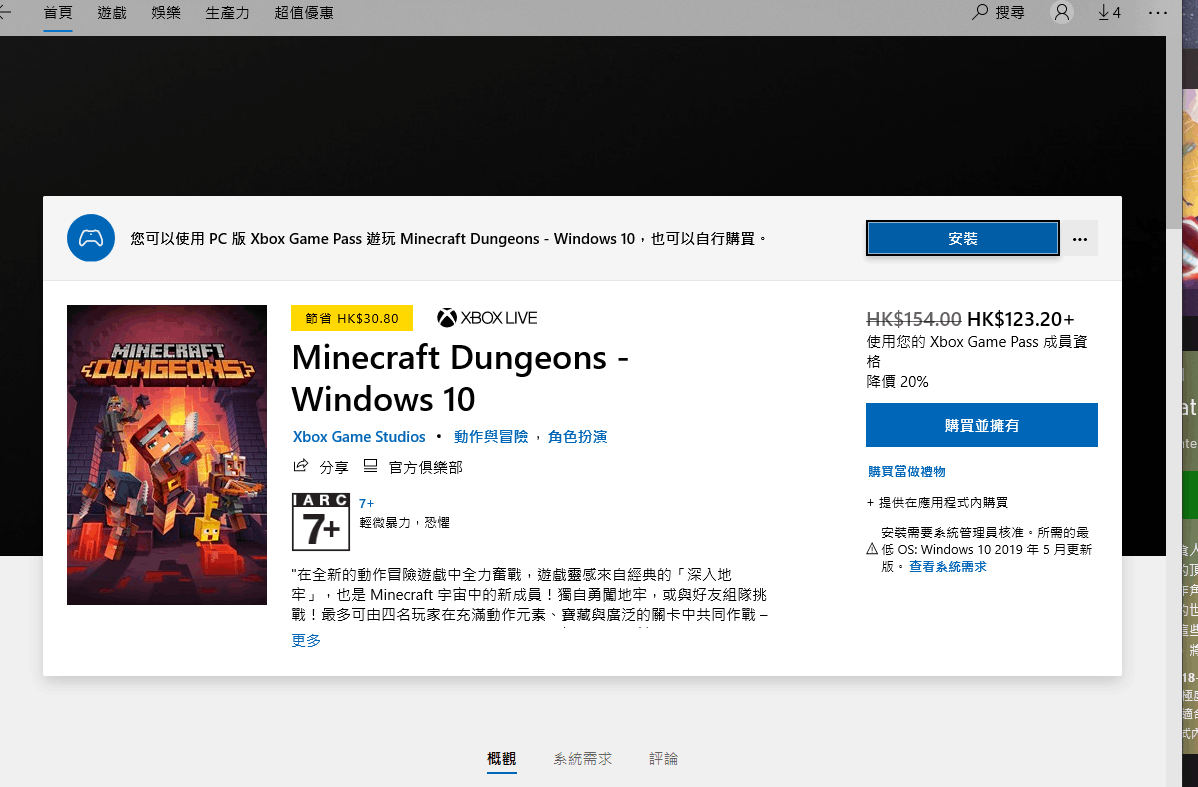This screenshot has height=787, width=1198.
Task: Select the 系統需求 tab
Action: click(x=583, y=758)
